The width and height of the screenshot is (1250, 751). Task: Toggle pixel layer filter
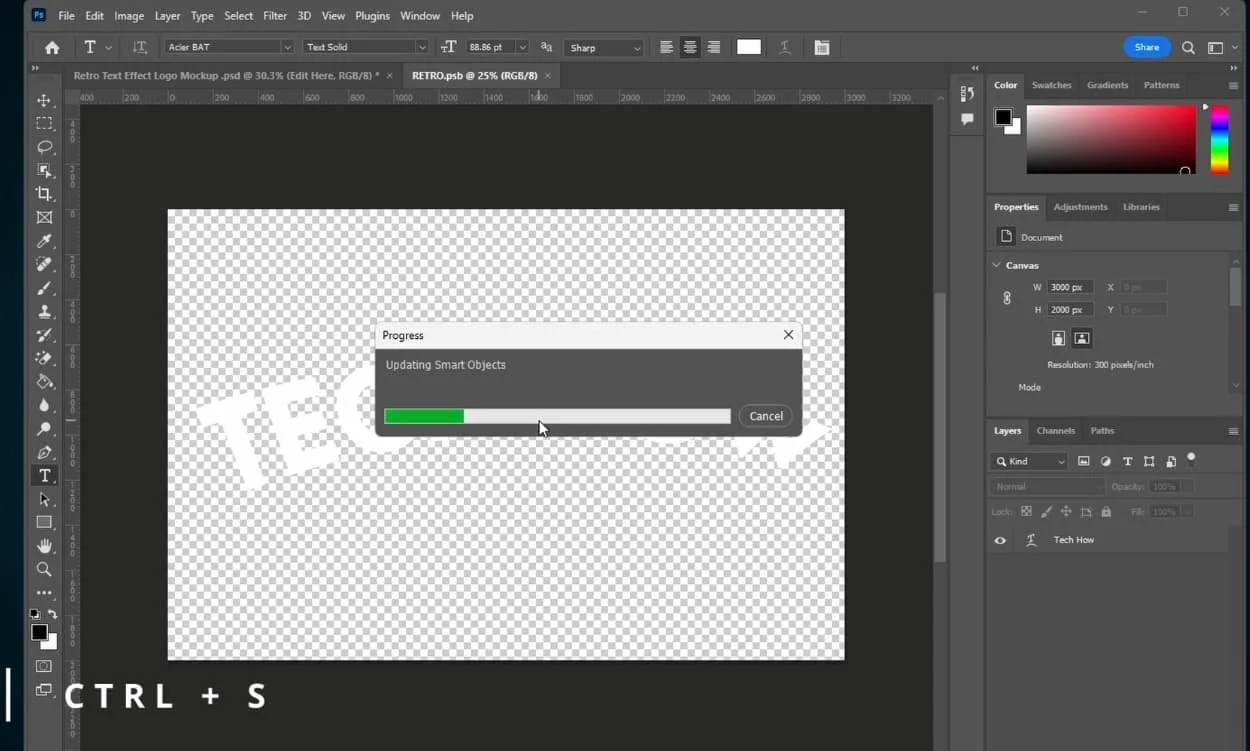[x=1083, y=461]
